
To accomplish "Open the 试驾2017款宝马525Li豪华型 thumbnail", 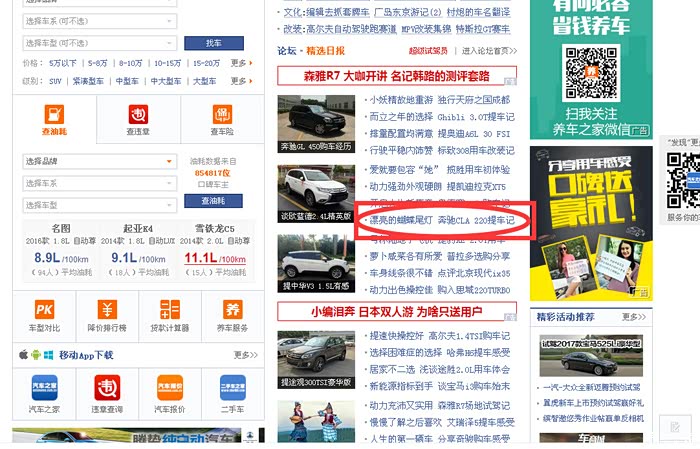I will [x=591, y=355].
